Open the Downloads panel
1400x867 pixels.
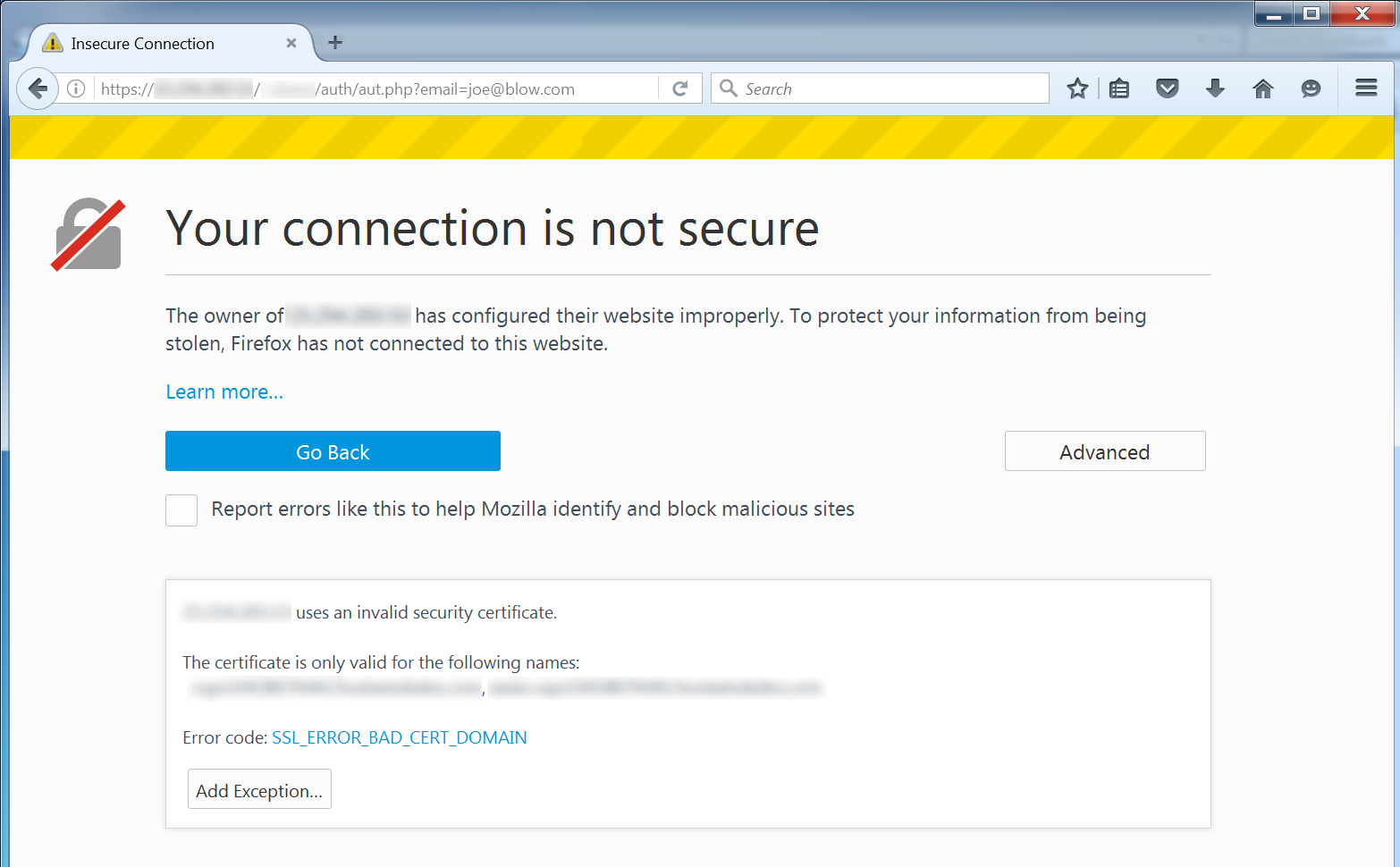(x=1215, y=88)
